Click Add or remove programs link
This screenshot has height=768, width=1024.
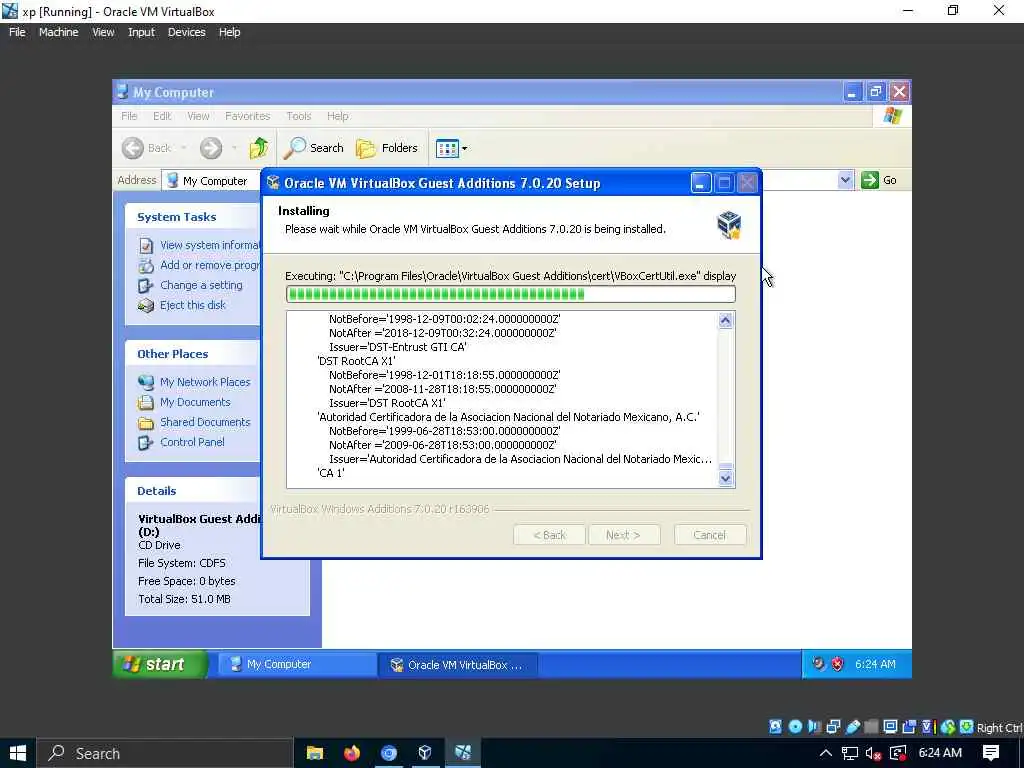coord(210,265)
